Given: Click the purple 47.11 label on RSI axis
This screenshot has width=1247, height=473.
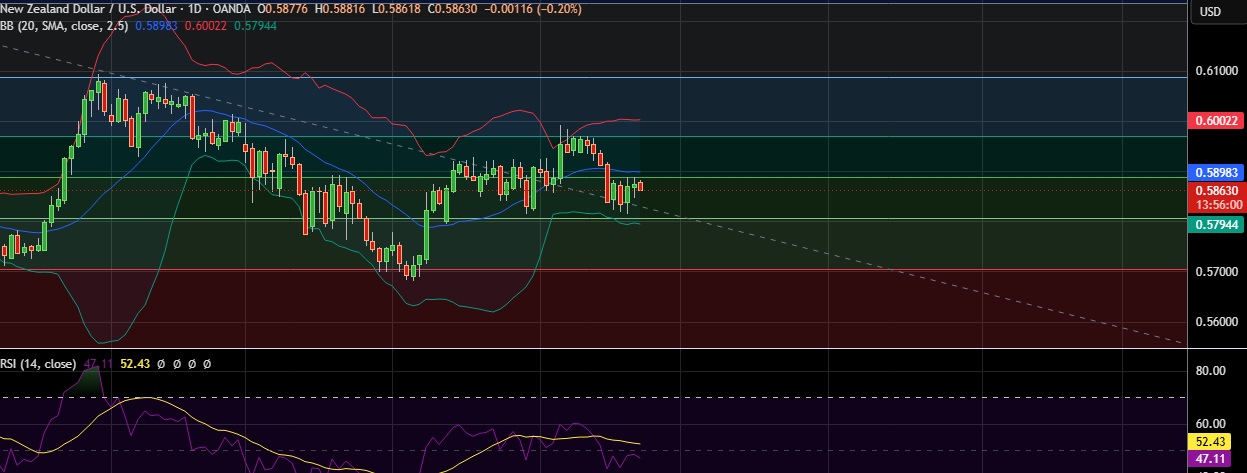Looking at the screenshot, I should 1216,459.
